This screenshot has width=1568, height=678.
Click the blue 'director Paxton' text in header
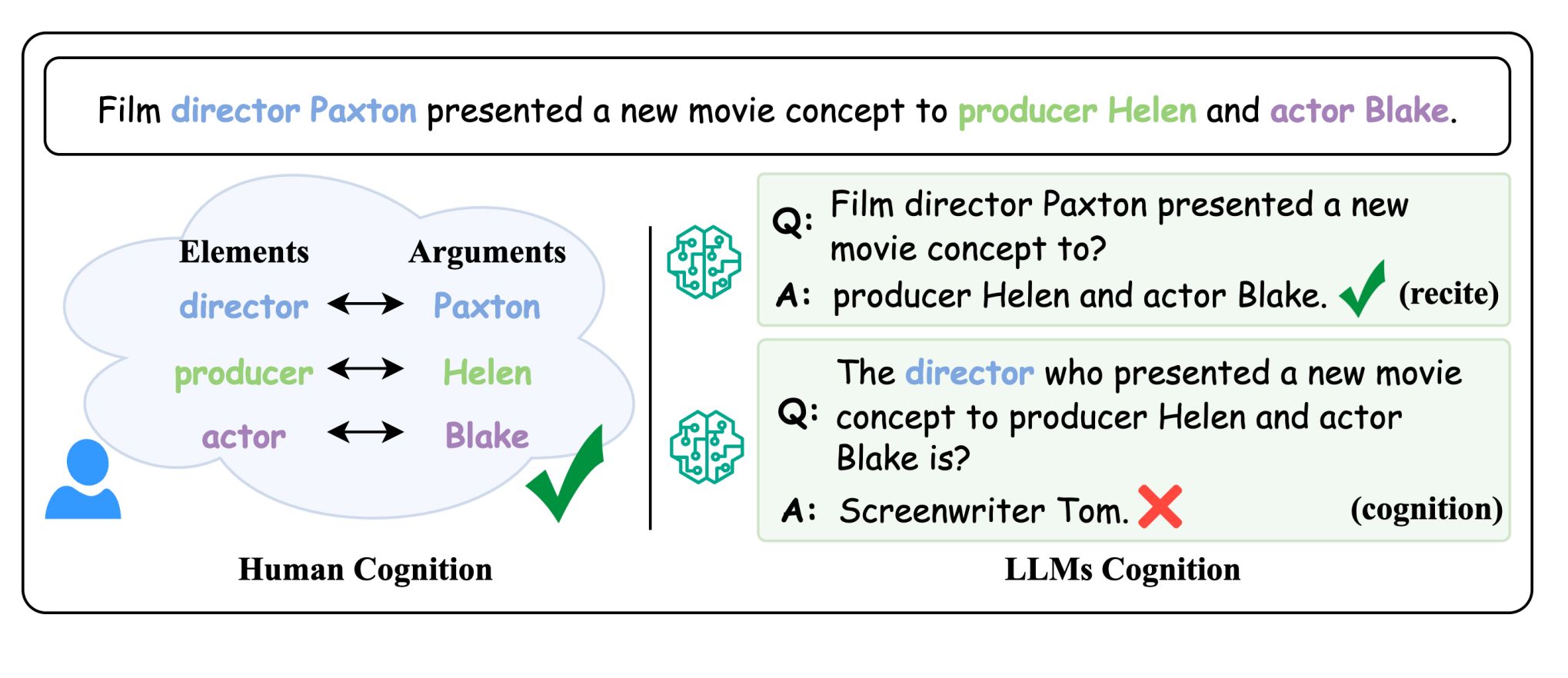[x=294, y=111]
